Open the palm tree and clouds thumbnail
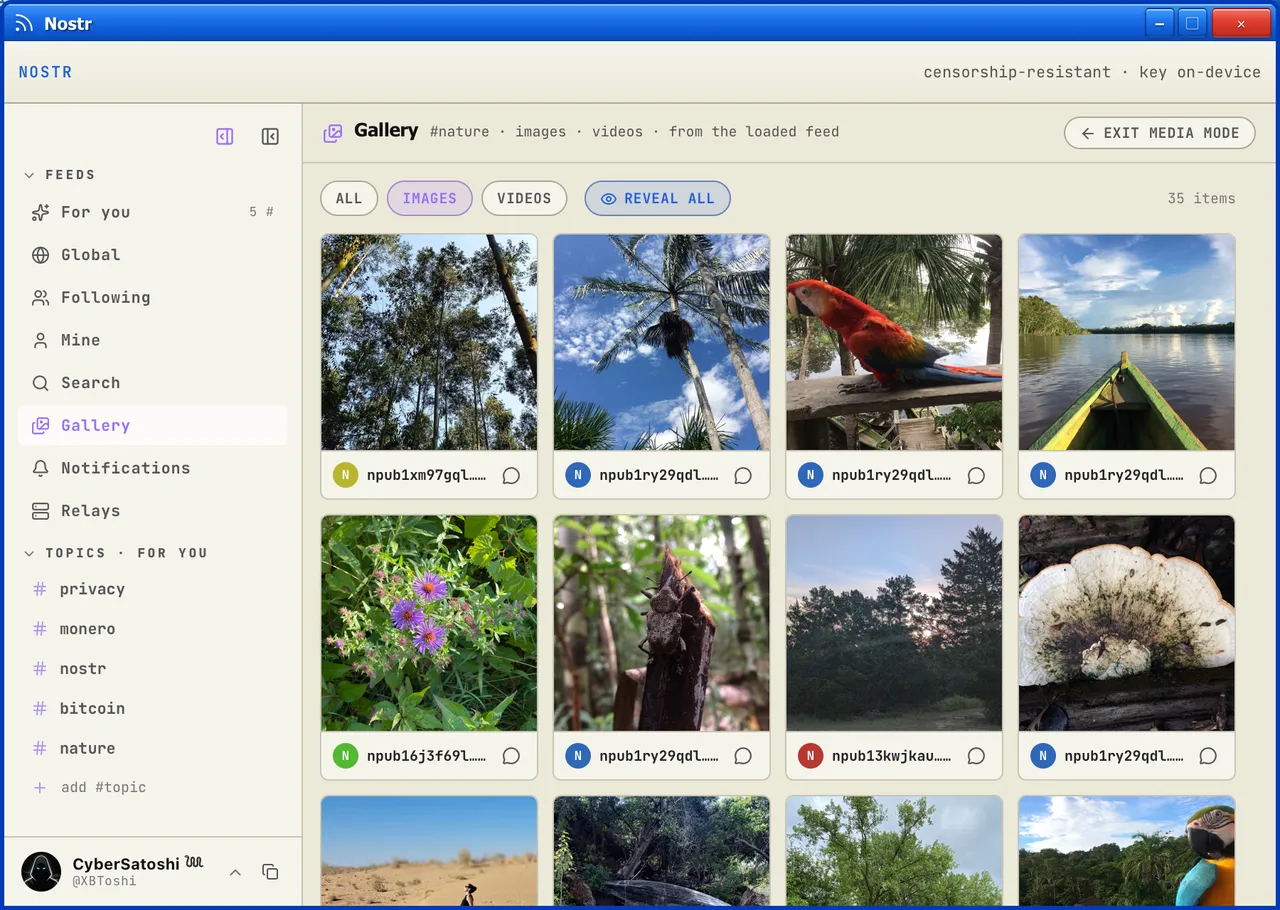Screen dimensions: 1280x910 (x=662, y=342)
